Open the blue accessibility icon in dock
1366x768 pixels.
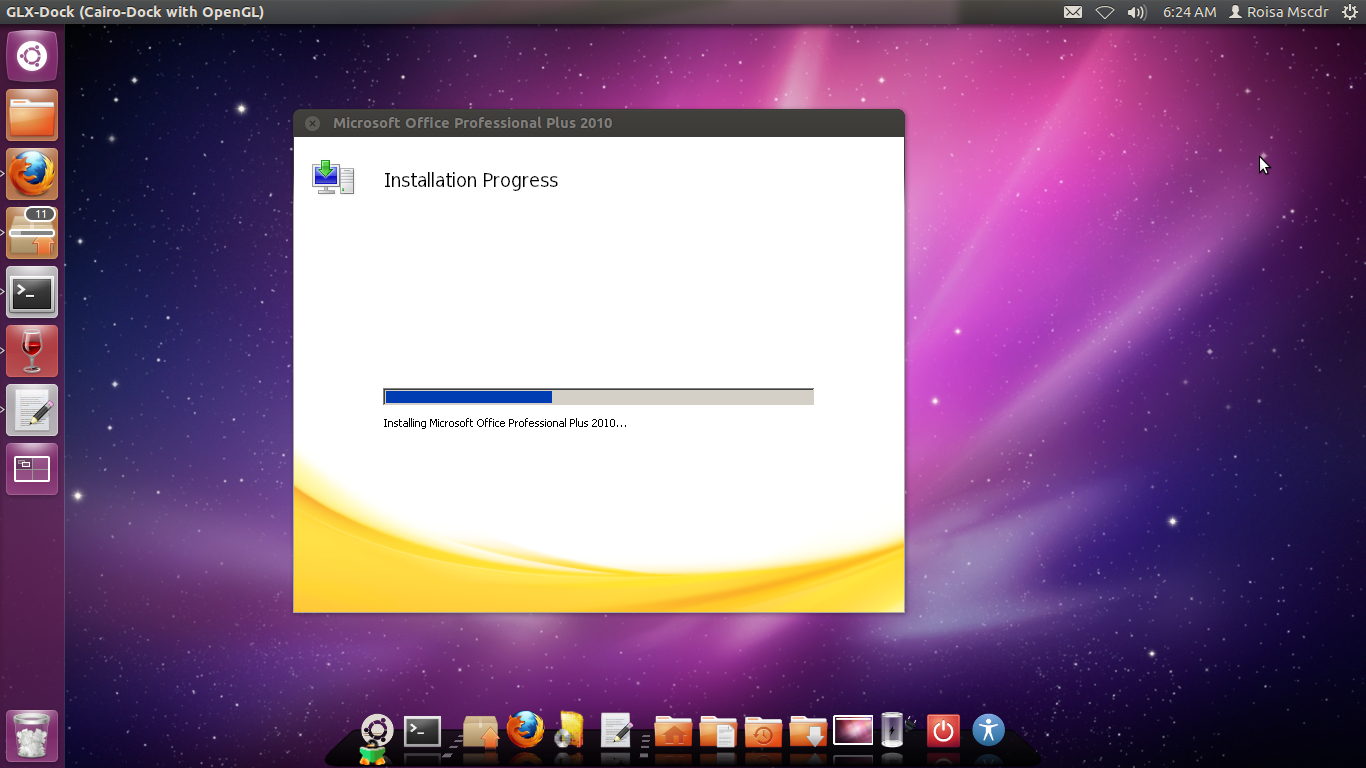(x=988, y=730)
